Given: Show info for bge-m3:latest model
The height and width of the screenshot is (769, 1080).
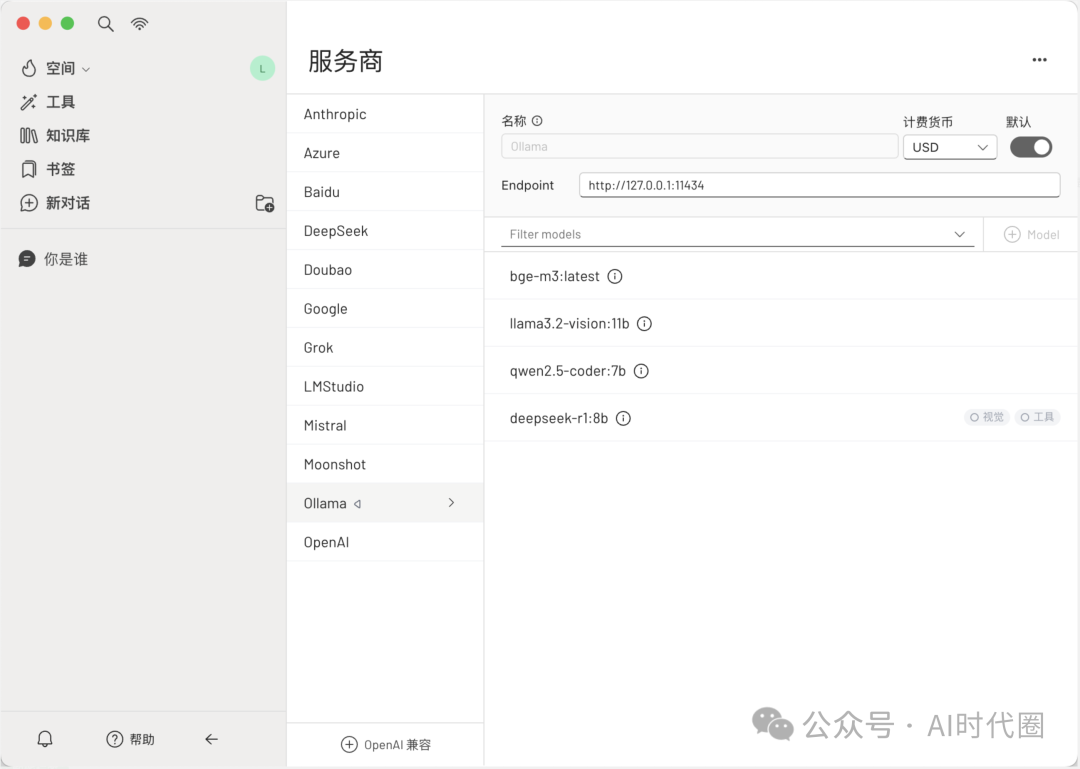Looking at the screenshot, I should pyautogui.click(x=615, y=276).
